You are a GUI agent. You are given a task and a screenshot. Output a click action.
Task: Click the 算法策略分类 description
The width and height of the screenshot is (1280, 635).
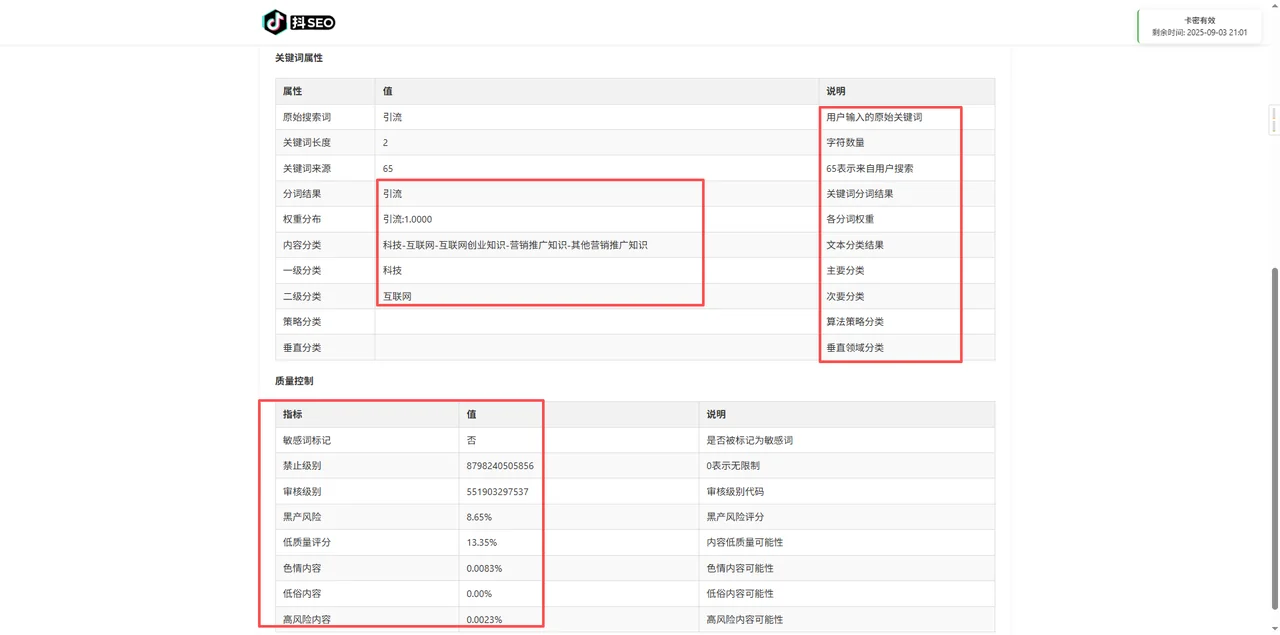coord(855,322)
